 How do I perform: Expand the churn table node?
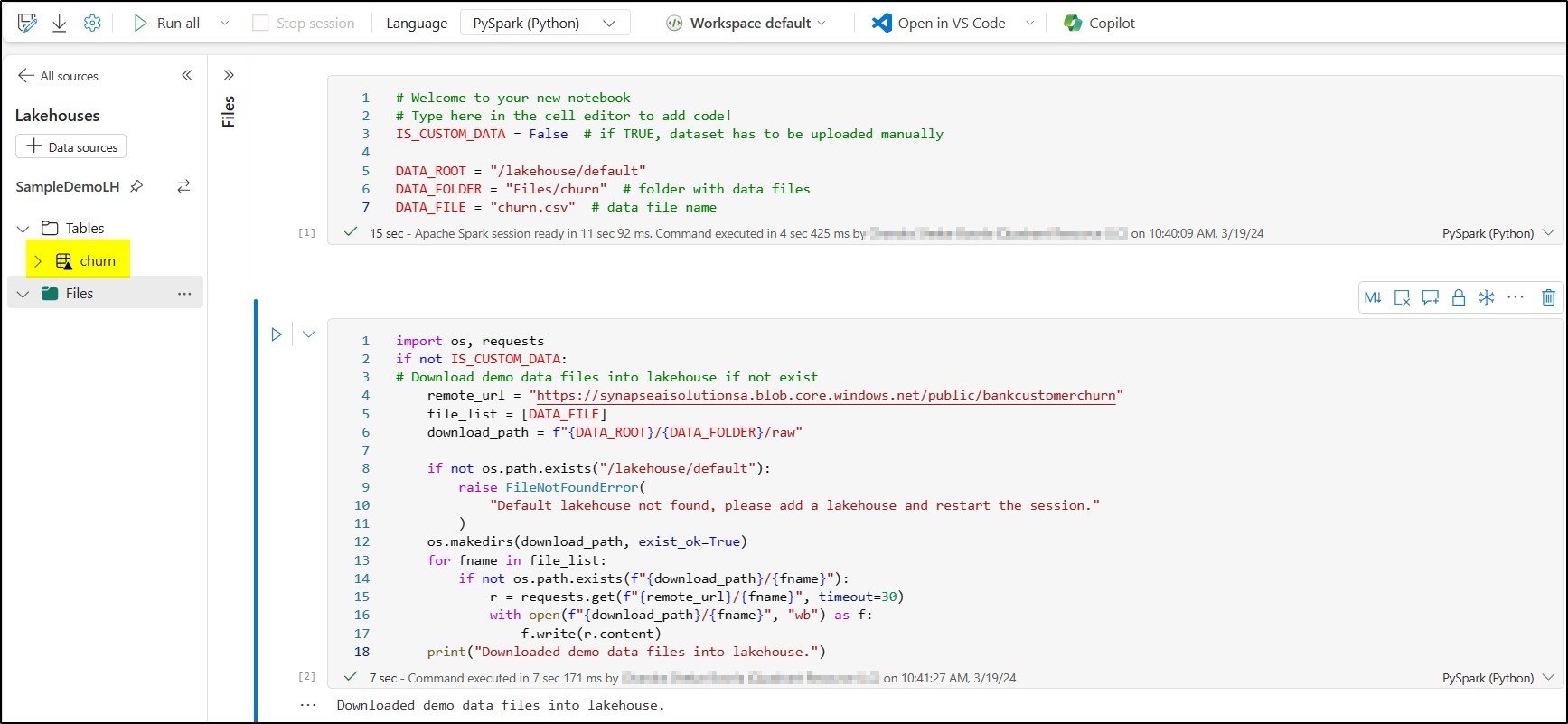38,261
